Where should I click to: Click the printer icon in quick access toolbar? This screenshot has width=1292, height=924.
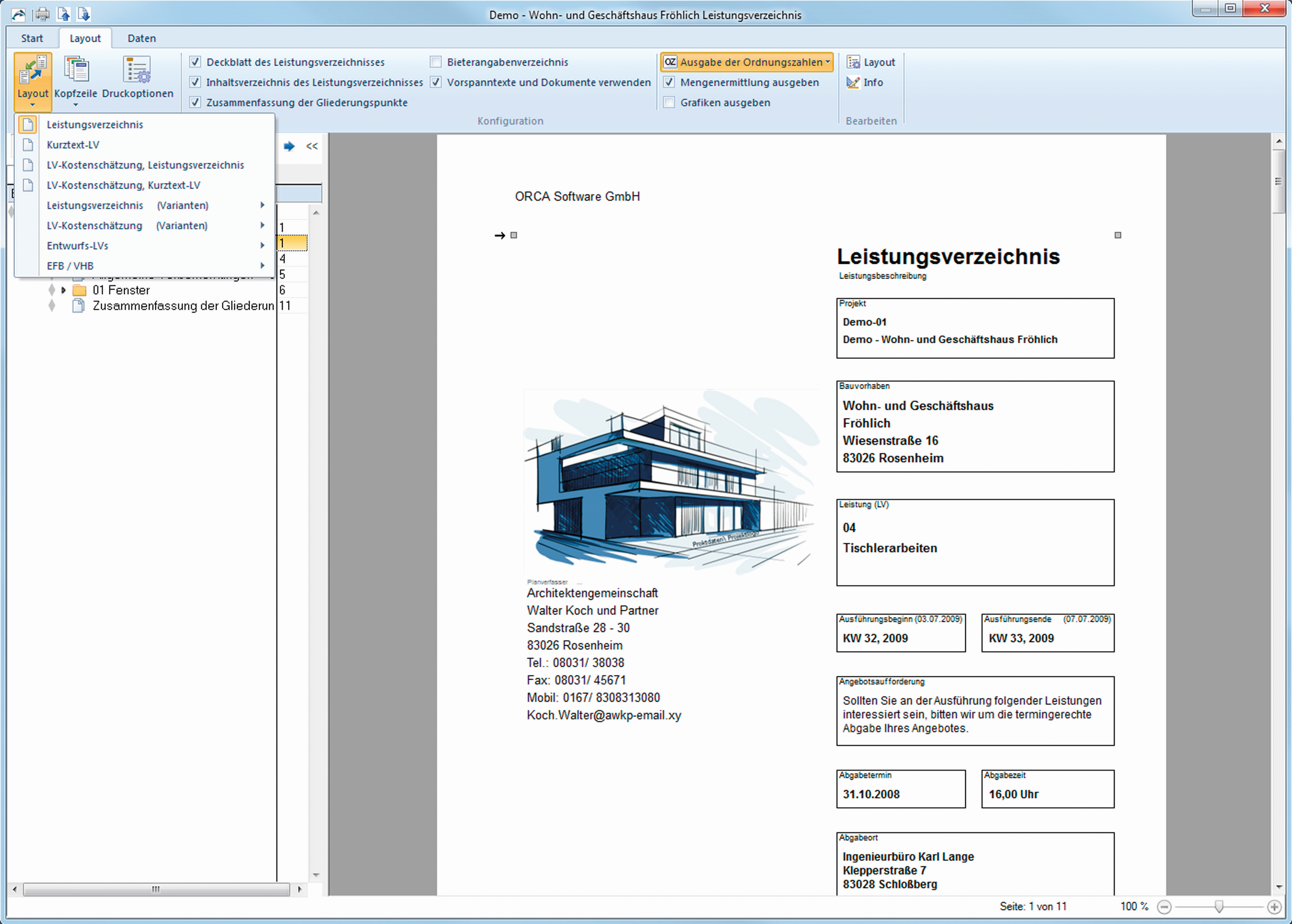[42, 14]
